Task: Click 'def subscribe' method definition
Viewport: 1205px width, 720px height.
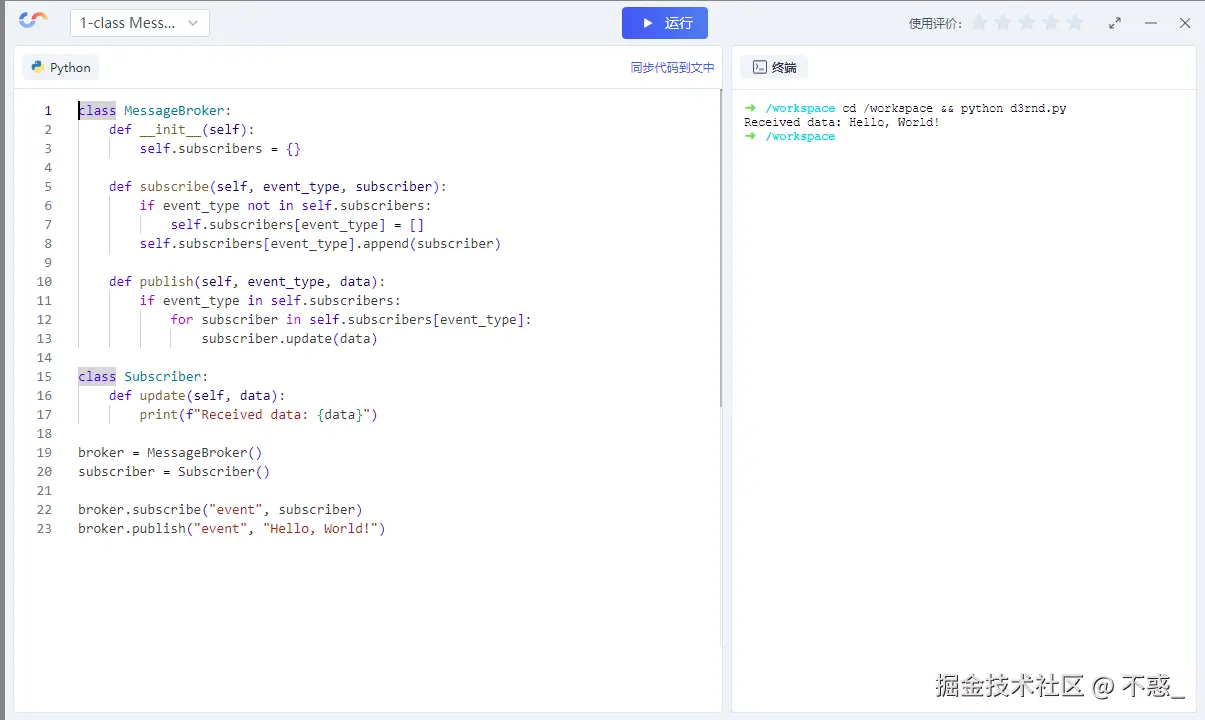Action: tap(278, 187)
